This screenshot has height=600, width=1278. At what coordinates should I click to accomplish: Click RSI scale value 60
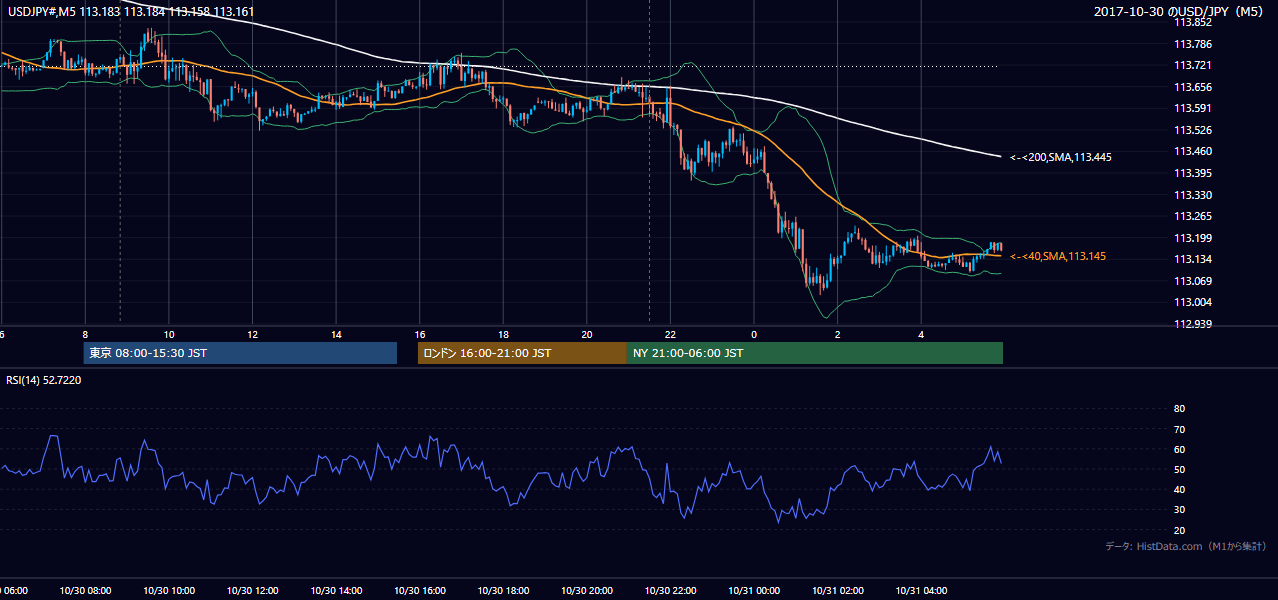click(x=1179, y=449)
